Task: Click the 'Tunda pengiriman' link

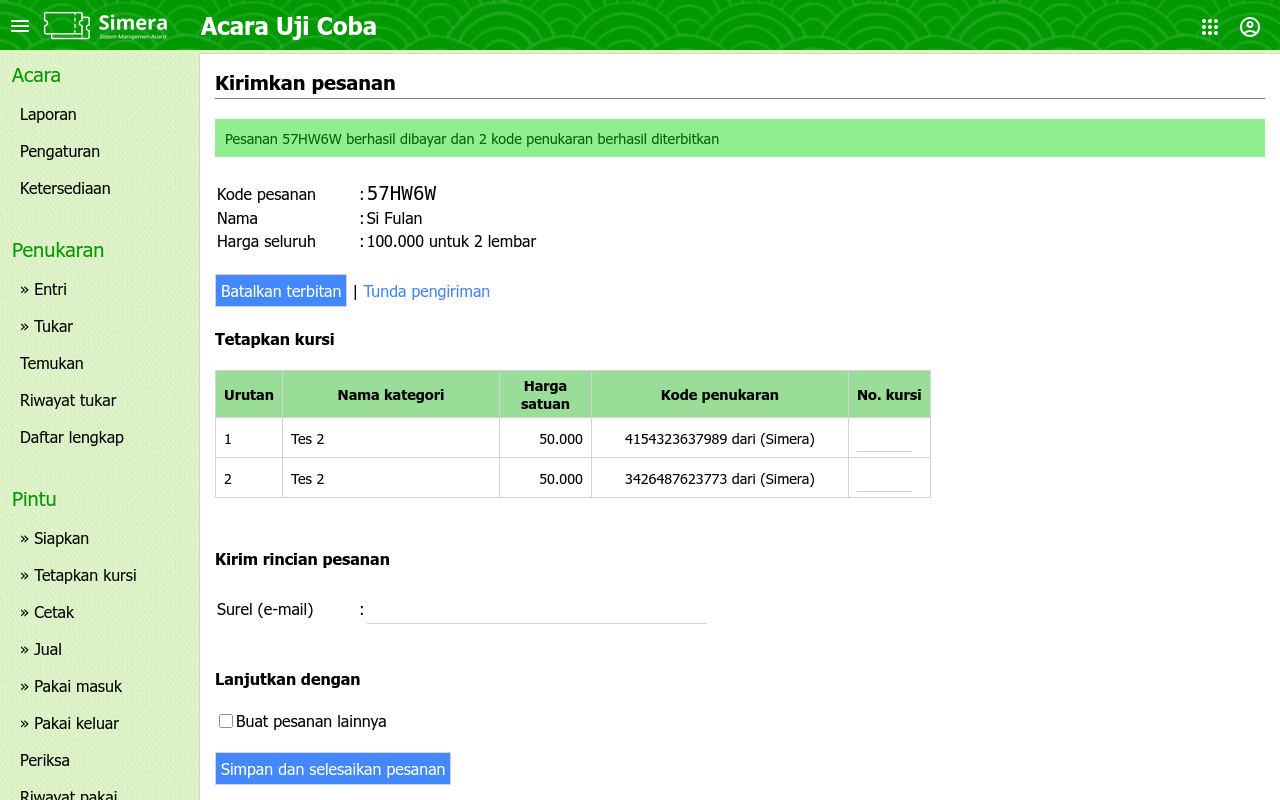Action: tap(426, 291)
